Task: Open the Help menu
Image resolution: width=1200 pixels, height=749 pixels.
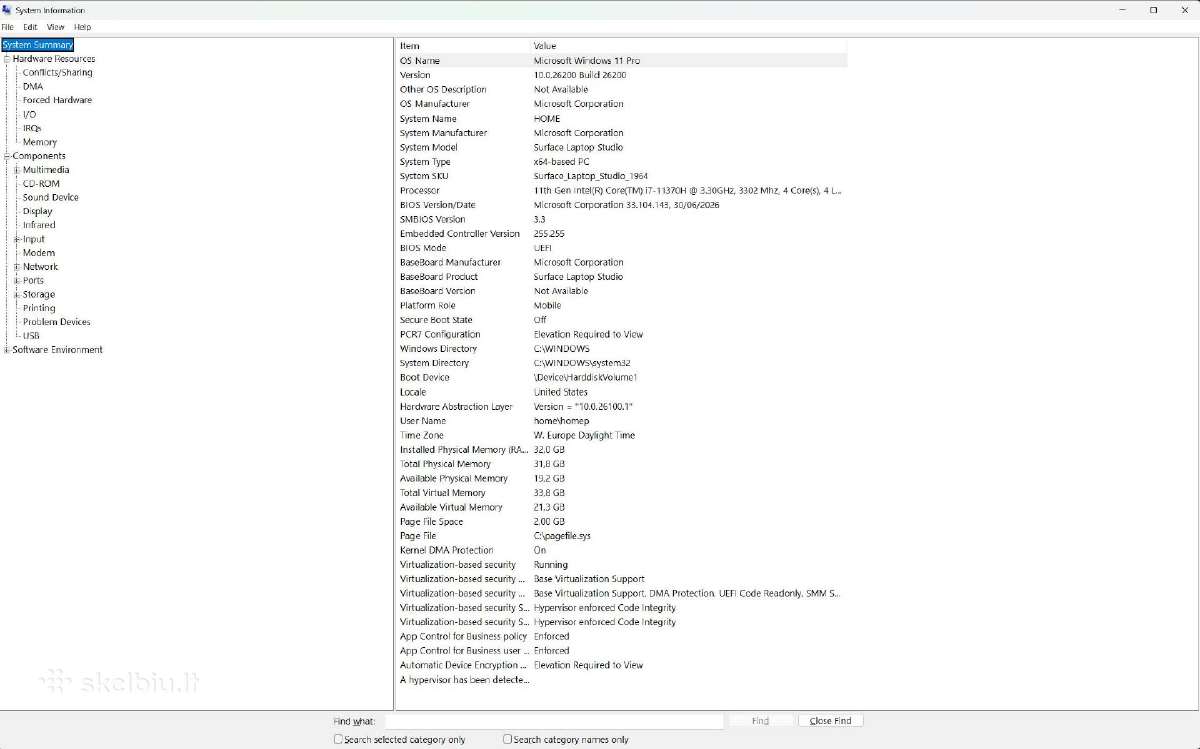Action: [82, 27]
